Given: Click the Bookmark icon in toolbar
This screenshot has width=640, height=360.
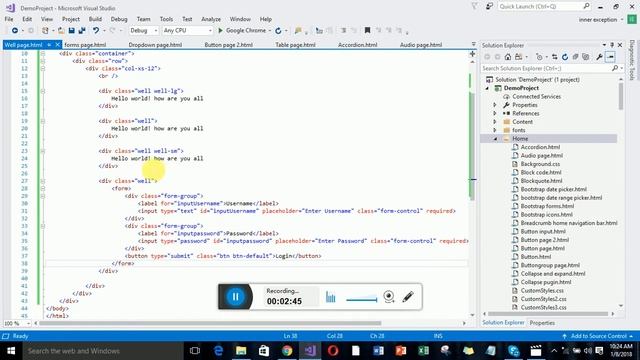Looking at the screenshot, I should click(x=367, y=30).
